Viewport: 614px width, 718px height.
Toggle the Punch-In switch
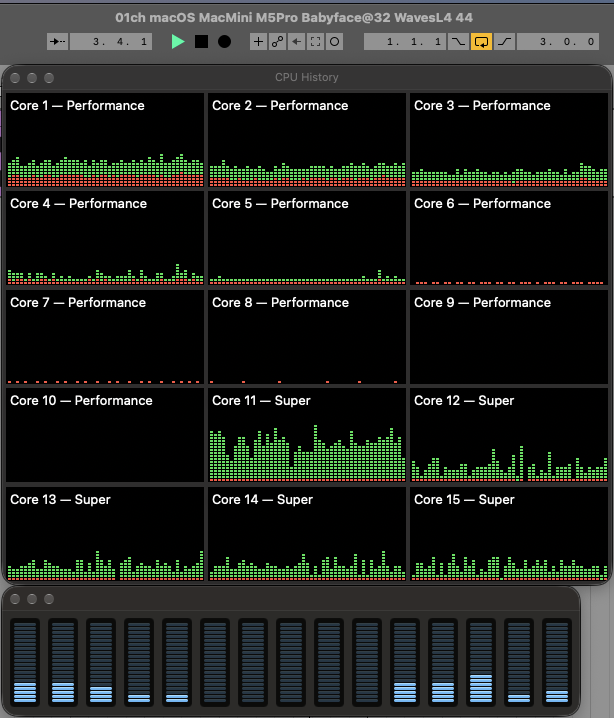click(x=458, y=42)
